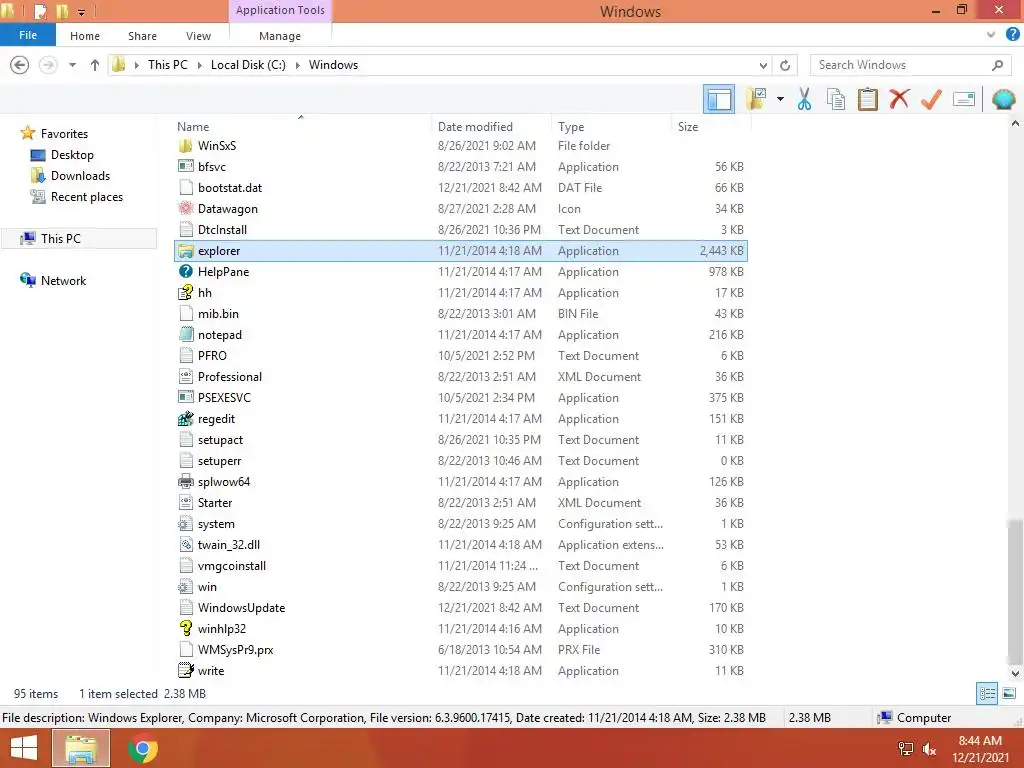Screen dimensions: 1024x768
Task: Click the folder options toolbar icon
Action: (756, 99)
